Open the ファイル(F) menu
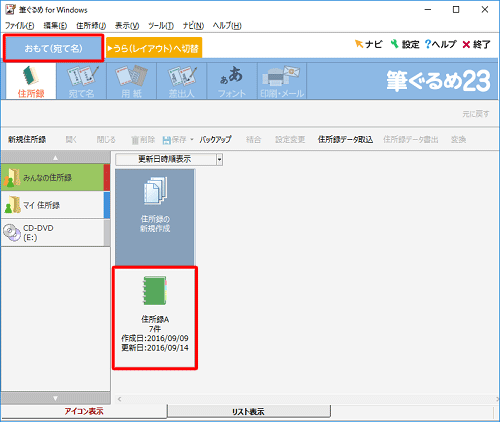The height and width of the screenshot is (422, 500). [19, 26]
